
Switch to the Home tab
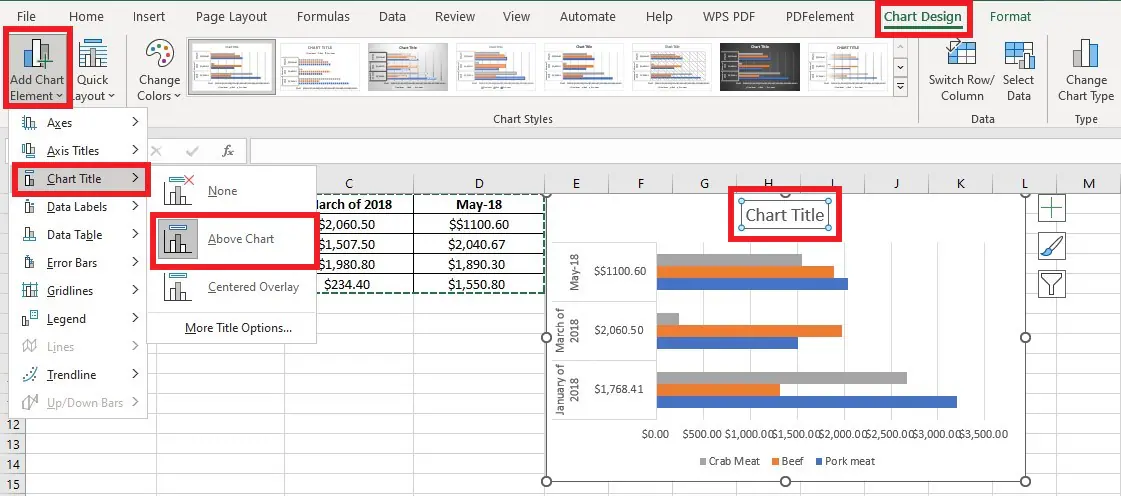(86, 16)
